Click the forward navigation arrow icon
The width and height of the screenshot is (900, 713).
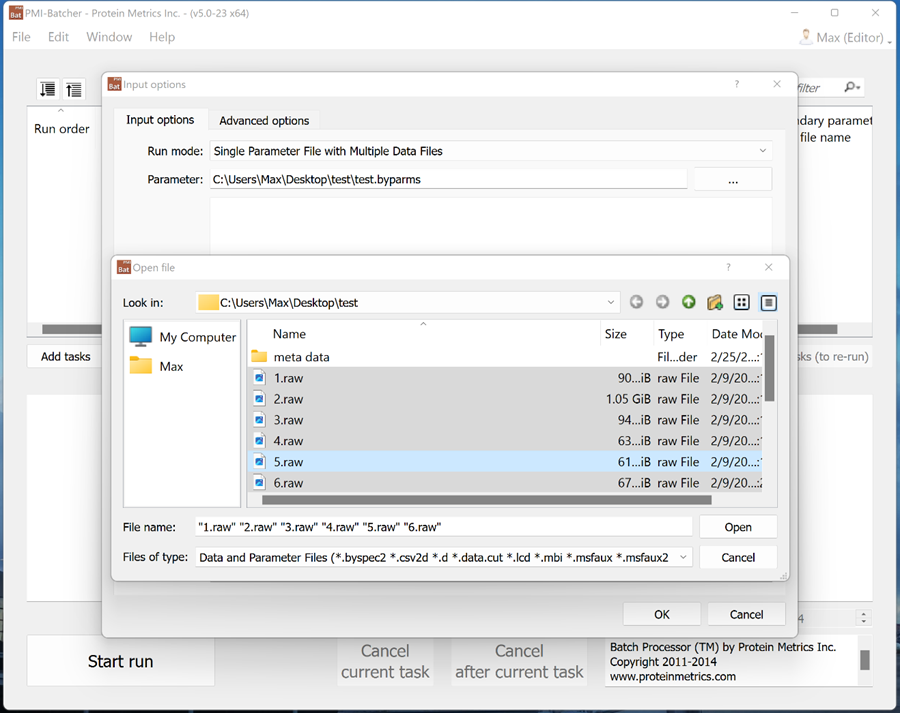click(662, 302)
